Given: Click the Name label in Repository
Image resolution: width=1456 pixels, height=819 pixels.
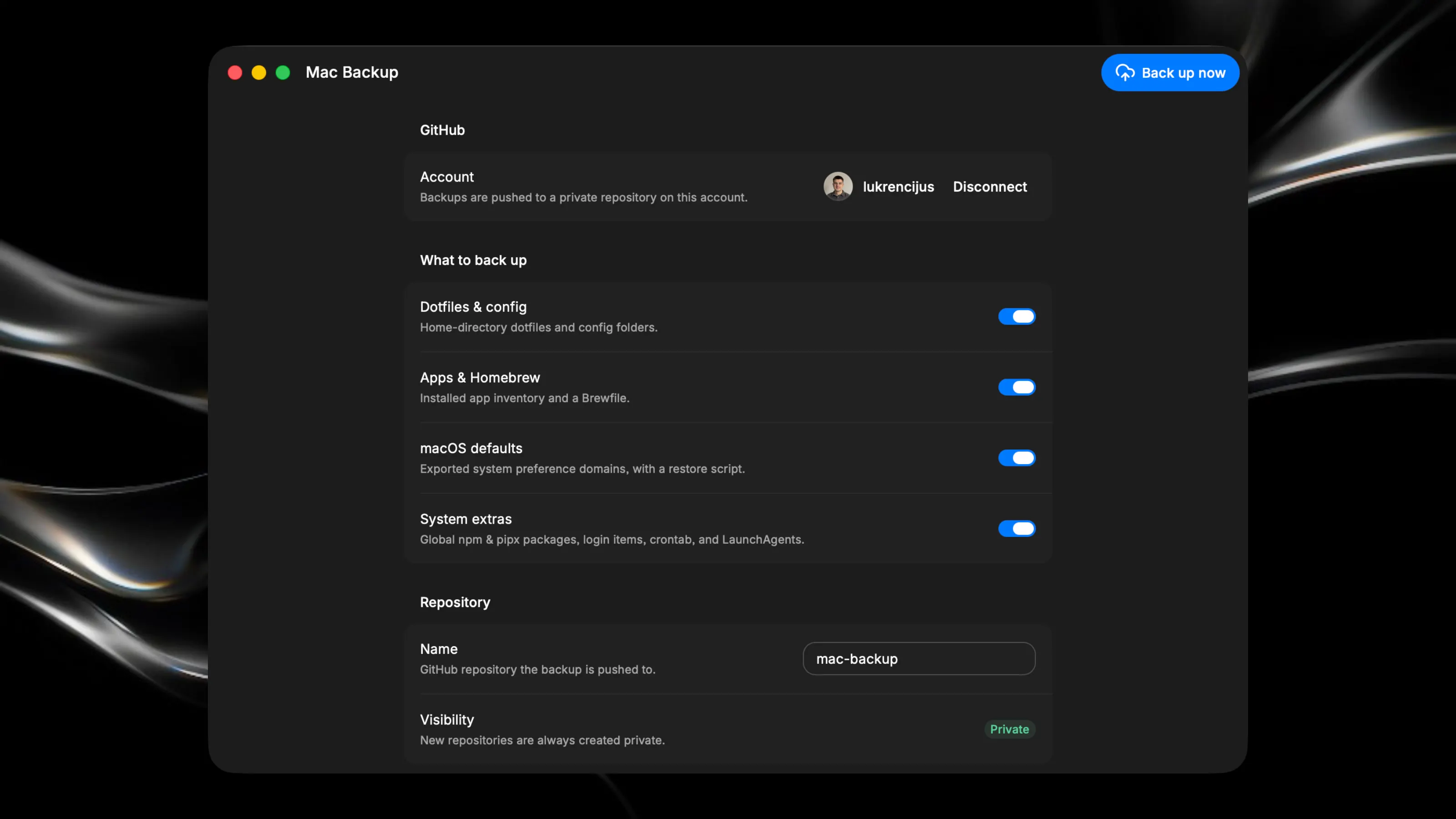Looking at the screenshot, I should (x=439, y=649).
